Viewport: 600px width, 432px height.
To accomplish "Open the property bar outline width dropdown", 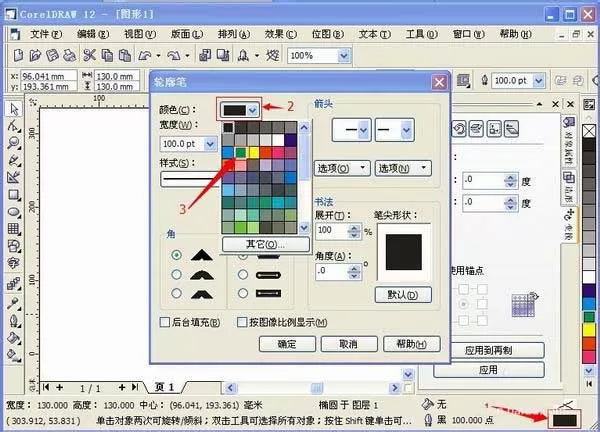I will click(539, 80).
